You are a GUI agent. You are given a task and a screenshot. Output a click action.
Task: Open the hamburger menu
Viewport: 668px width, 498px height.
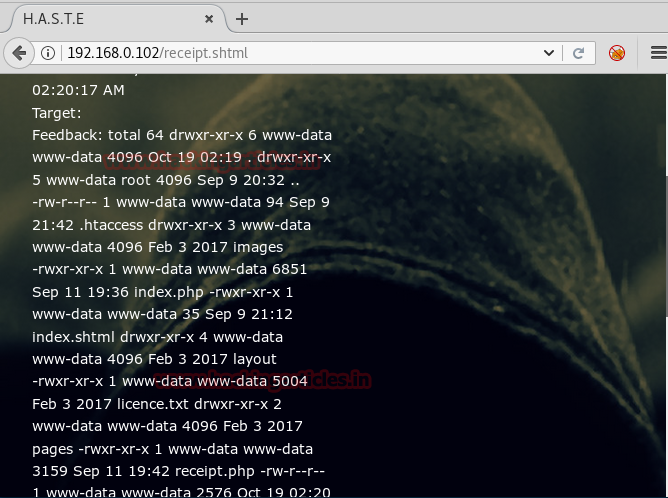tap(659, 53)
